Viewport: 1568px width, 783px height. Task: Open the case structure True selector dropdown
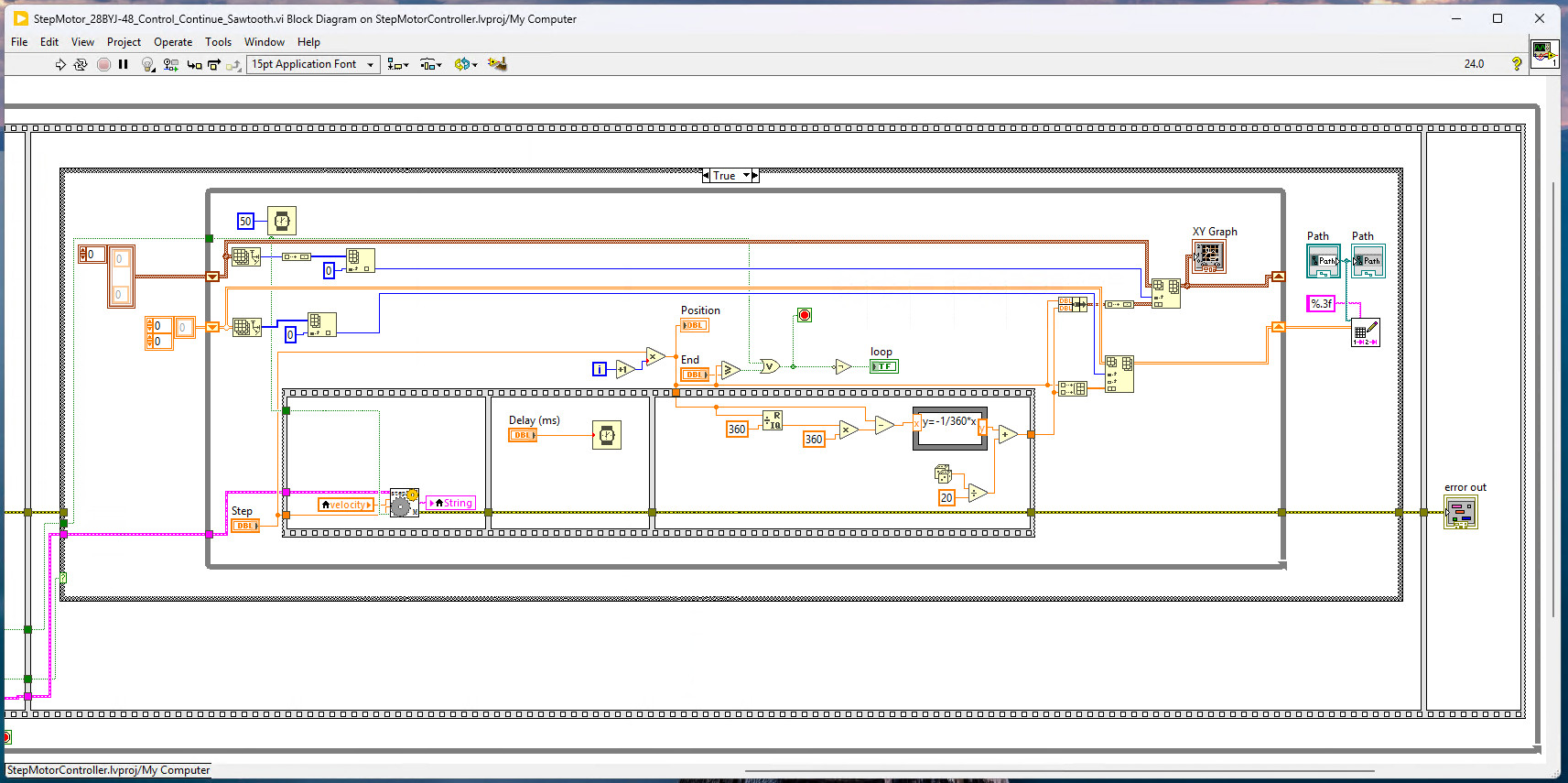tap(746, 176)
